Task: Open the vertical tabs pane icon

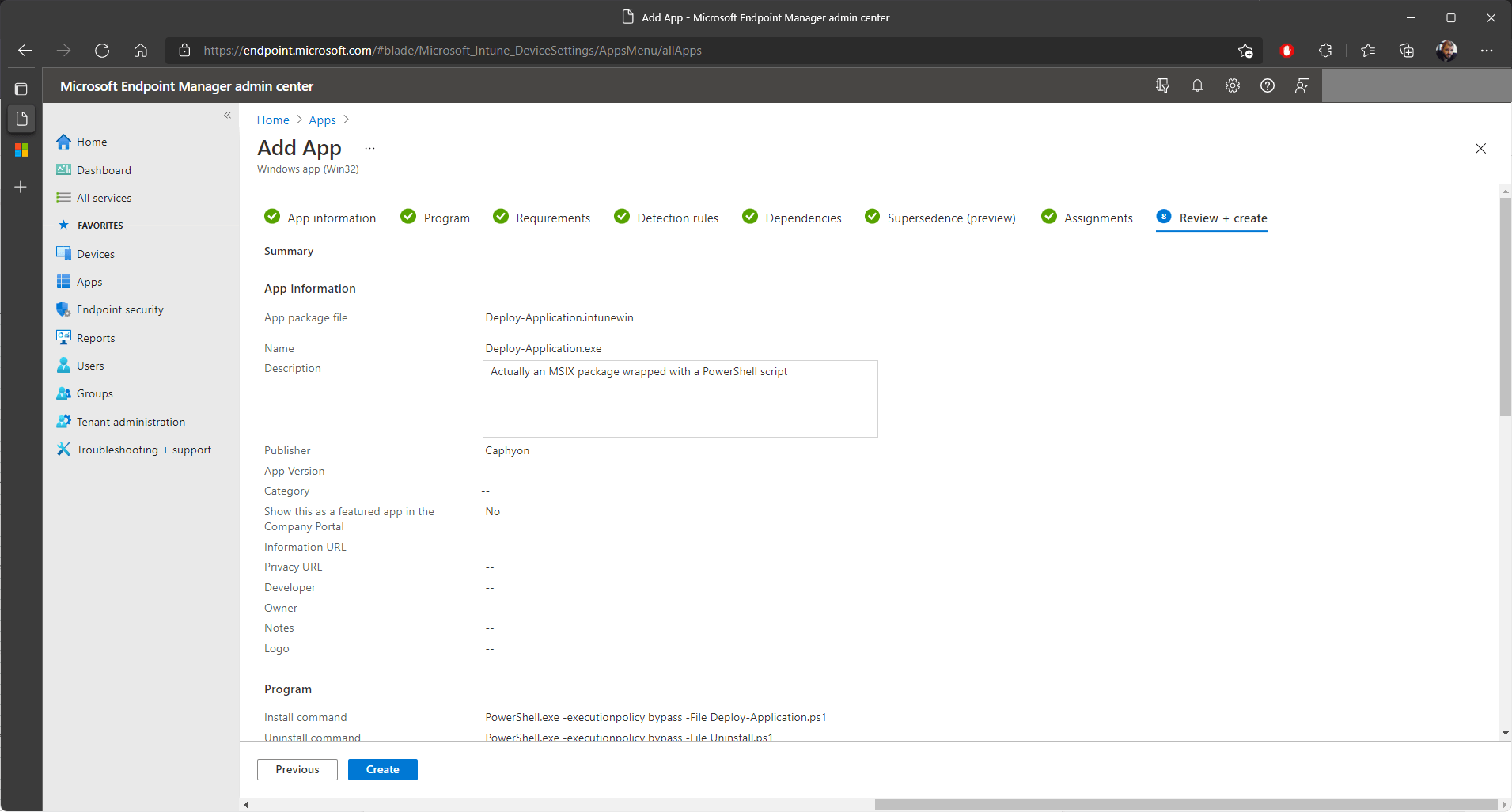Action: click(x=21, y=89)
